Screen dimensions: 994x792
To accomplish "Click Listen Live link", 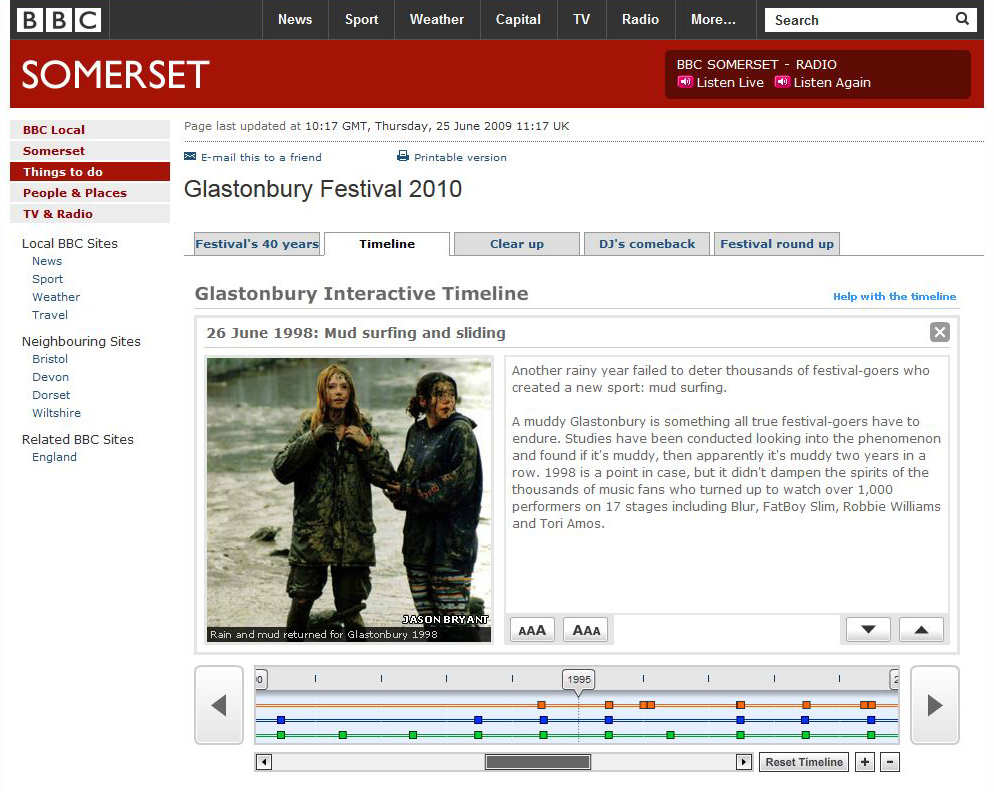I will 730,82.
